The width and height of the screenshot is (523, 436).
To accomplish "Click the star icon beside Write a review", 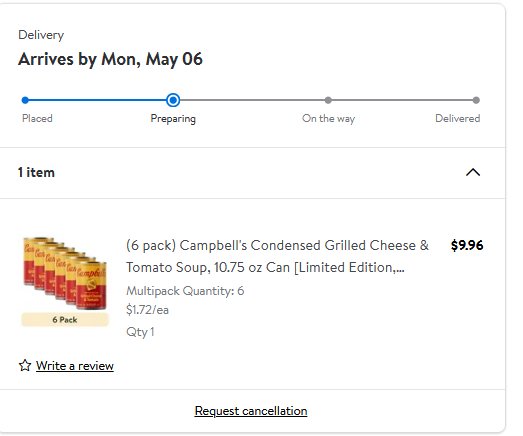I will tap(25, 365).
